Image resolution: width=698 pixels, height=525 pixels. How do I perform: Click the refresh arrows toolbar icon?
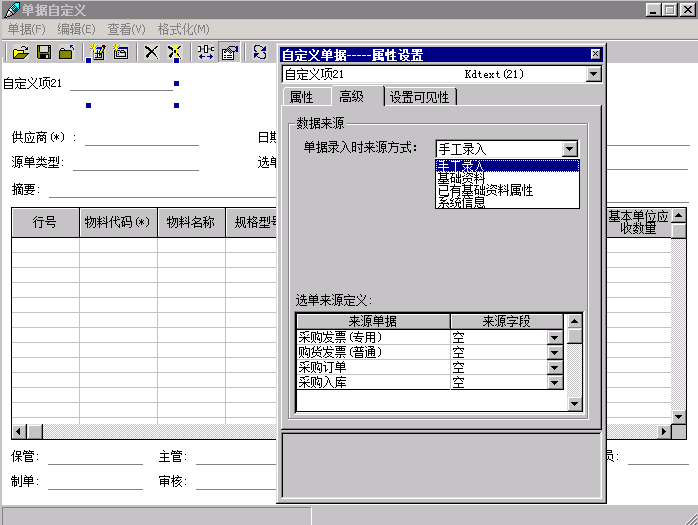pos(260,52)
